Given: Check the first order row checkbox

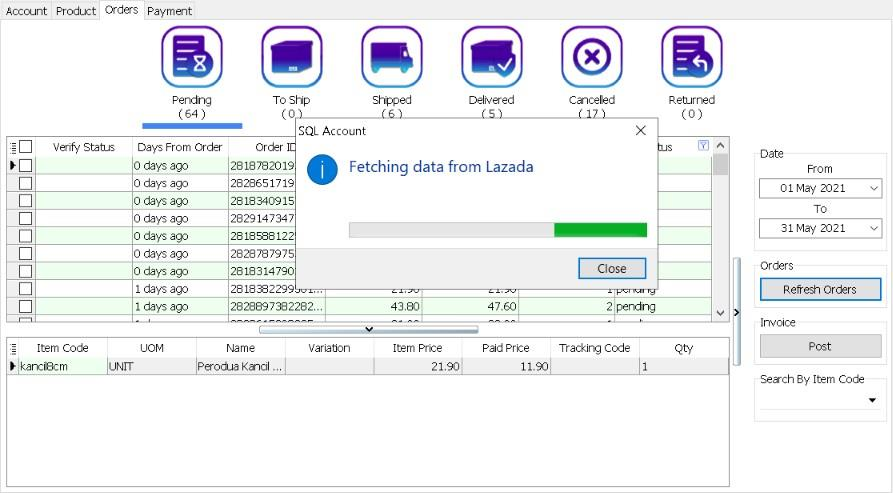Looking at the screenshot, I should point(26,165).
